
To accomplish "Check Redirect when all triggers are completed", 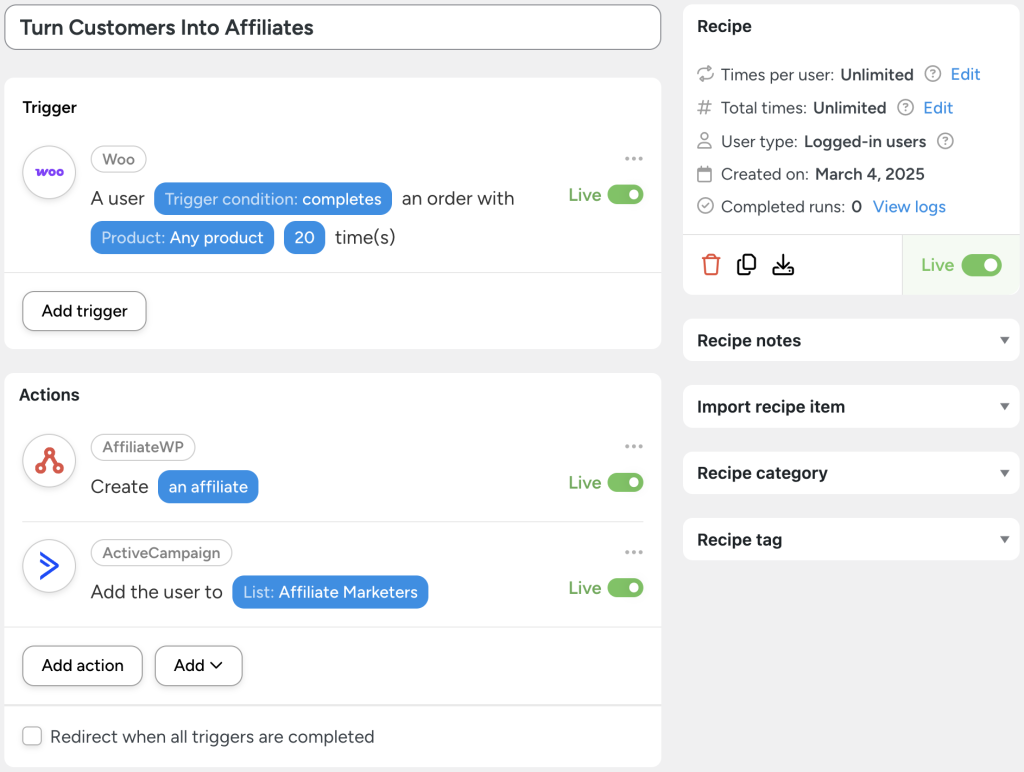I will (x=31, y=735).
